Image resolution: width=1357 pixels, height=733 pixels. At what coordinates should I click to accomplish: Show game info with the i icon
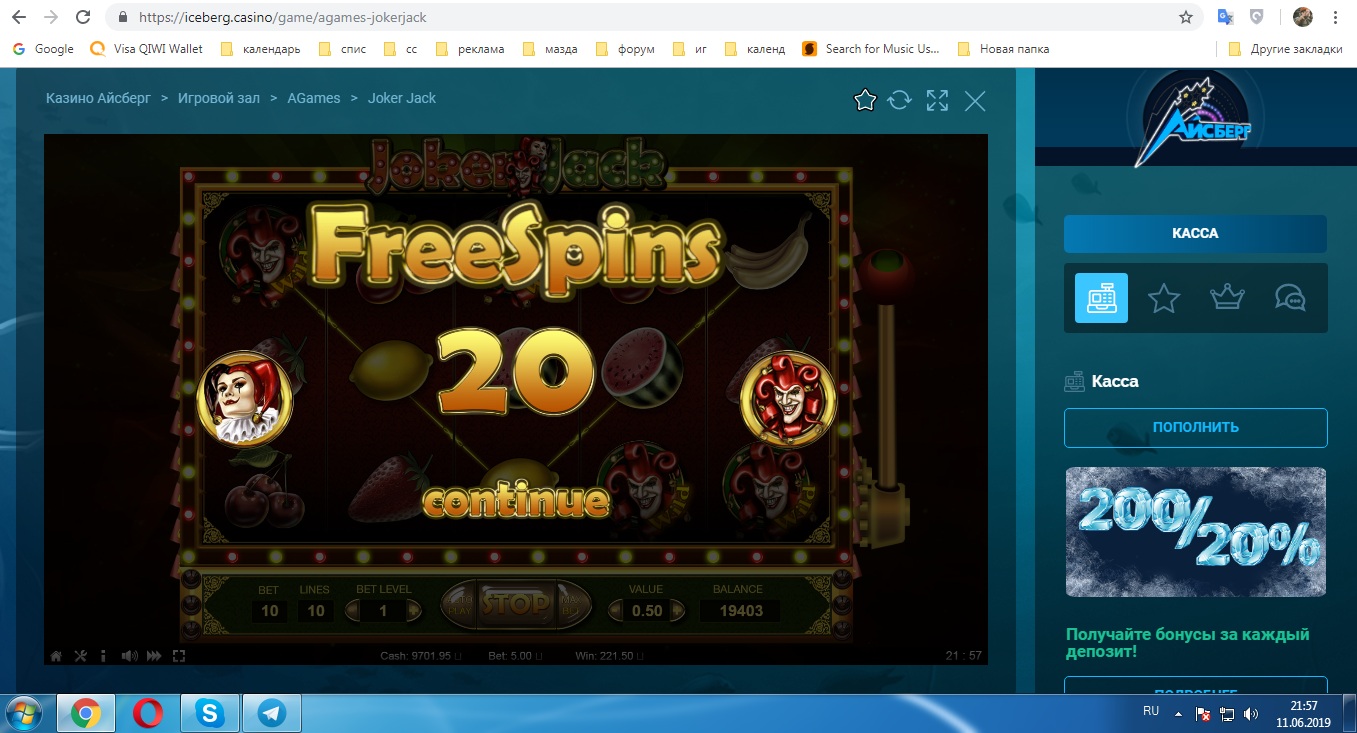(x=104, y=656)
